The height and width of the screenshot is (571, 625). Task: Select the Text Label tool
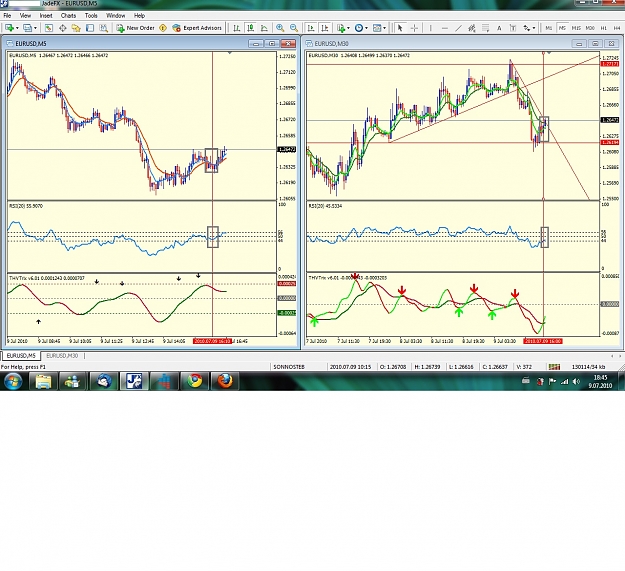pos(513,28)
